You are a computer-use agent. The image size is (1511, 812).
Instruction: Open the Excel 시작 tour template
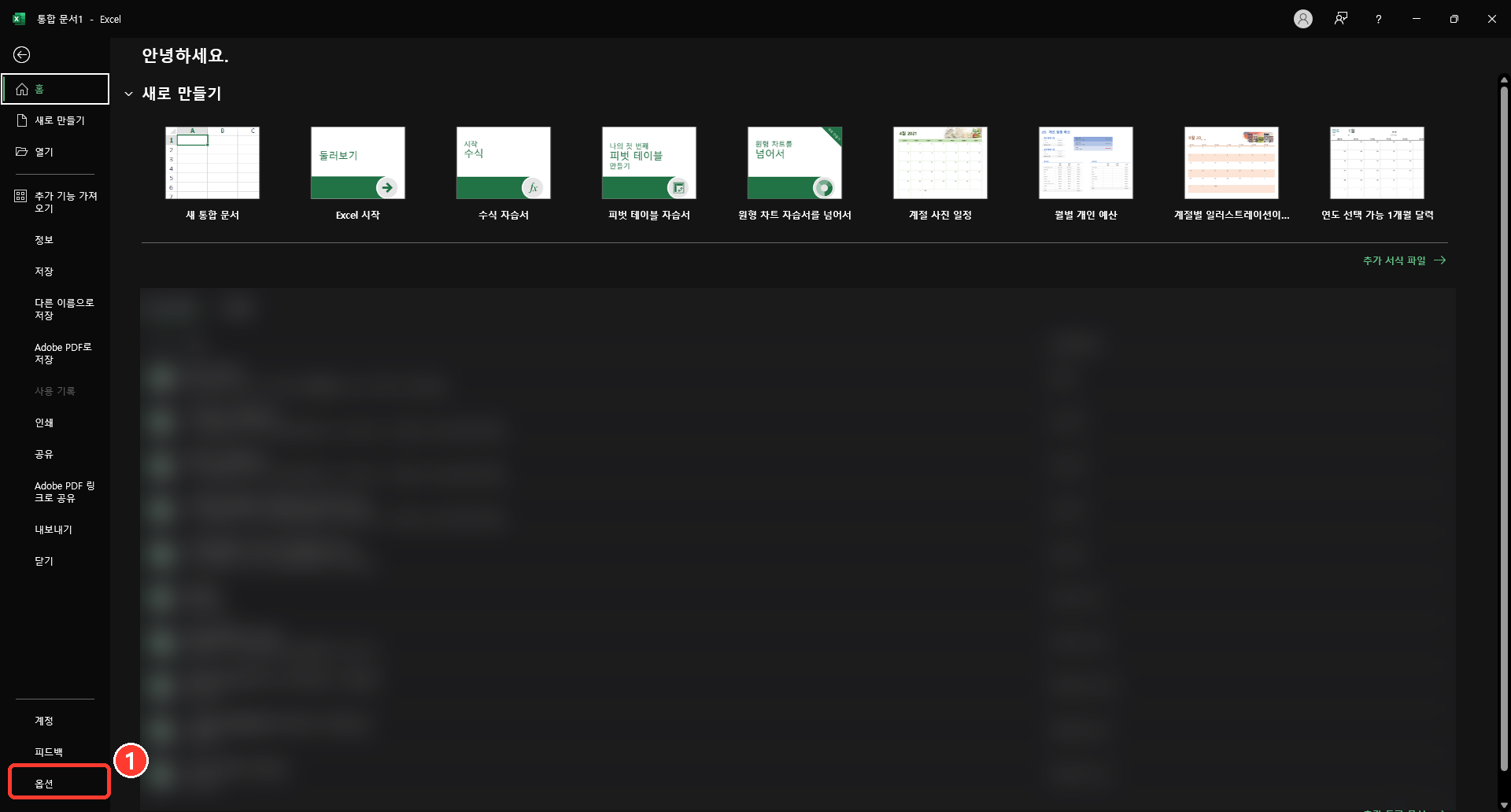[358, 174]
